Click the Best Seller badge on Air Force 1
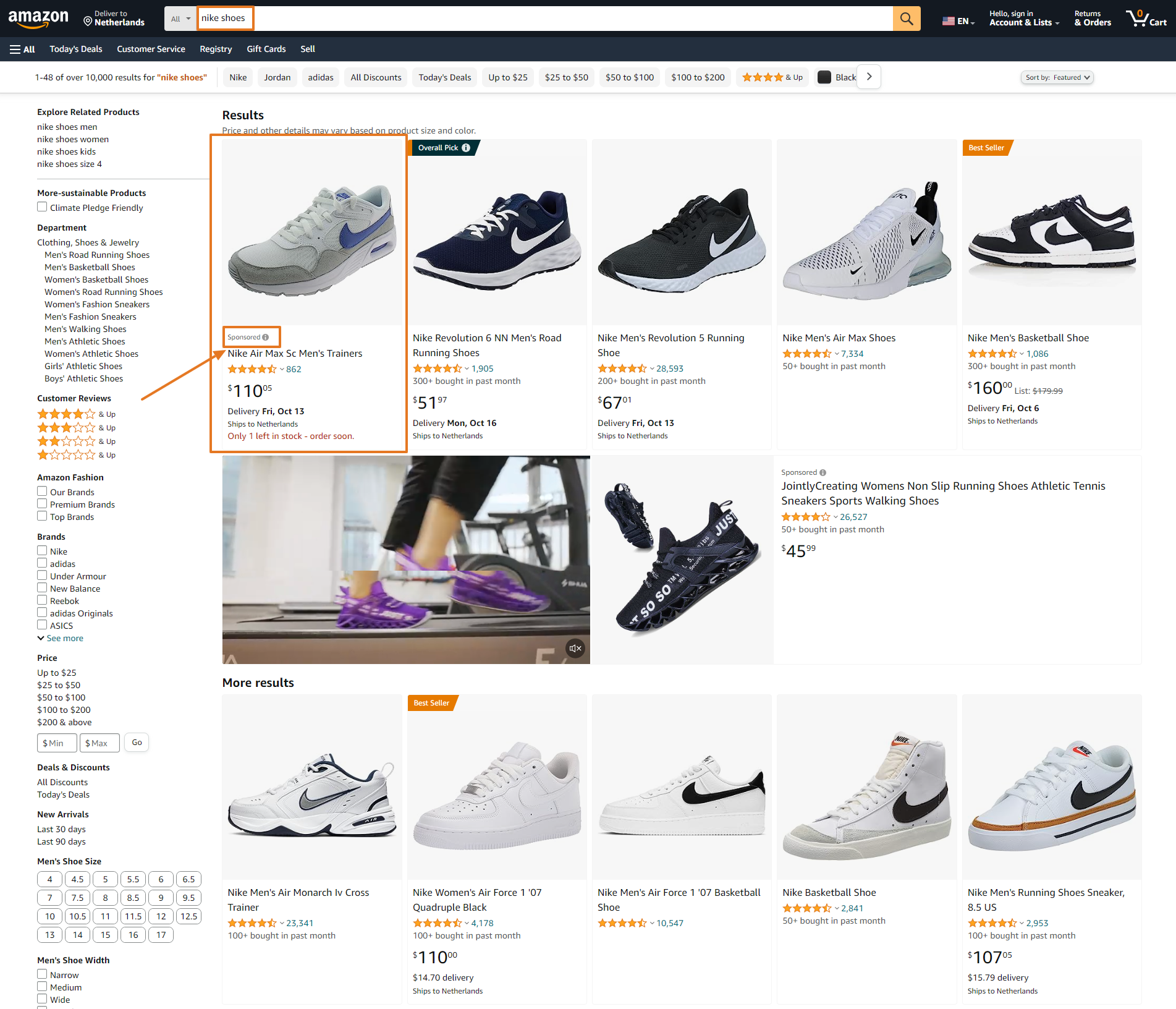The image size is (1176, 1009). point(431,703)
